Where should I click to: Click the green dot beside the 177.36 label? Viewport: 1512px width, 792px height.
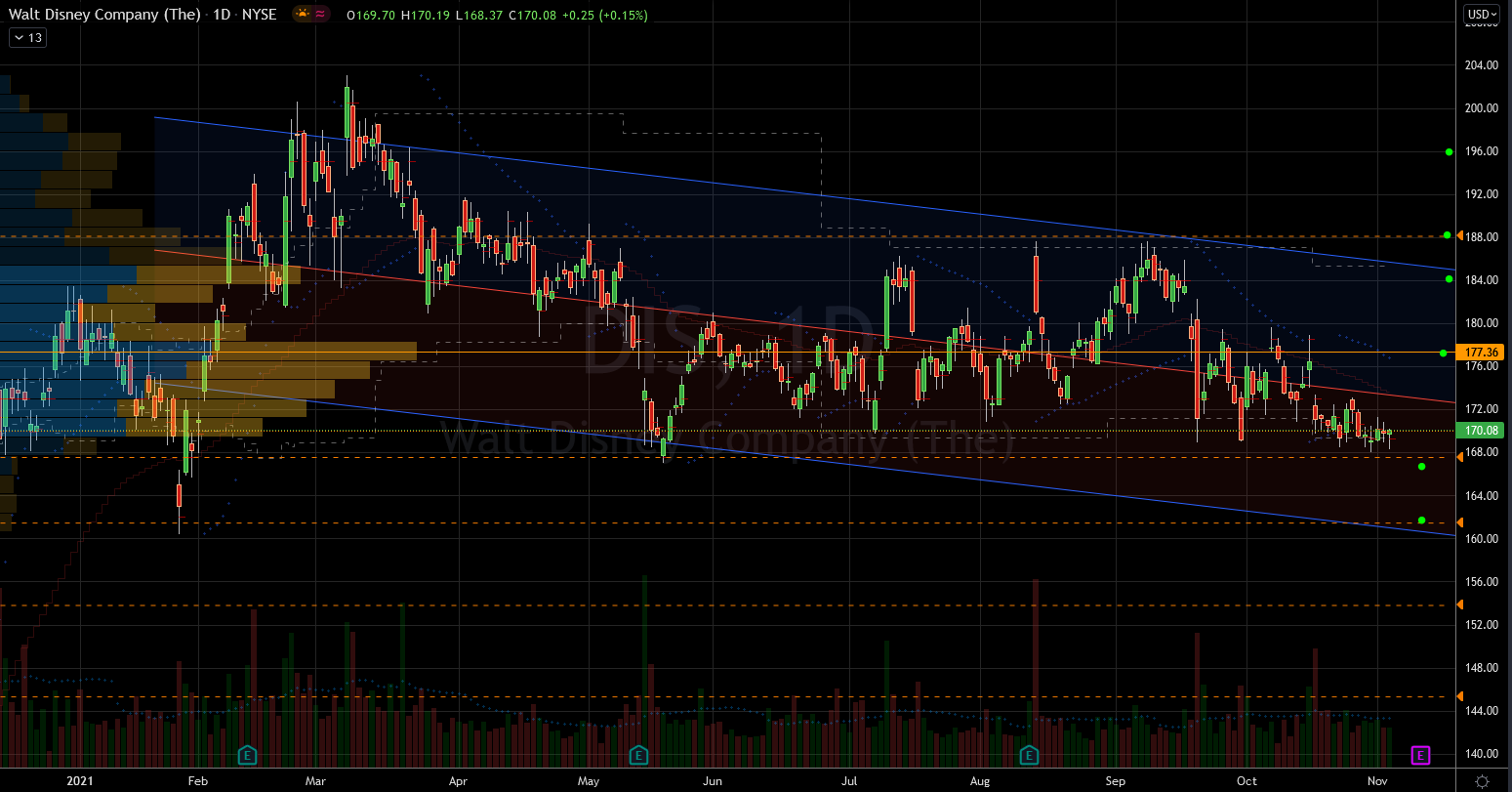pos(1443,353)
